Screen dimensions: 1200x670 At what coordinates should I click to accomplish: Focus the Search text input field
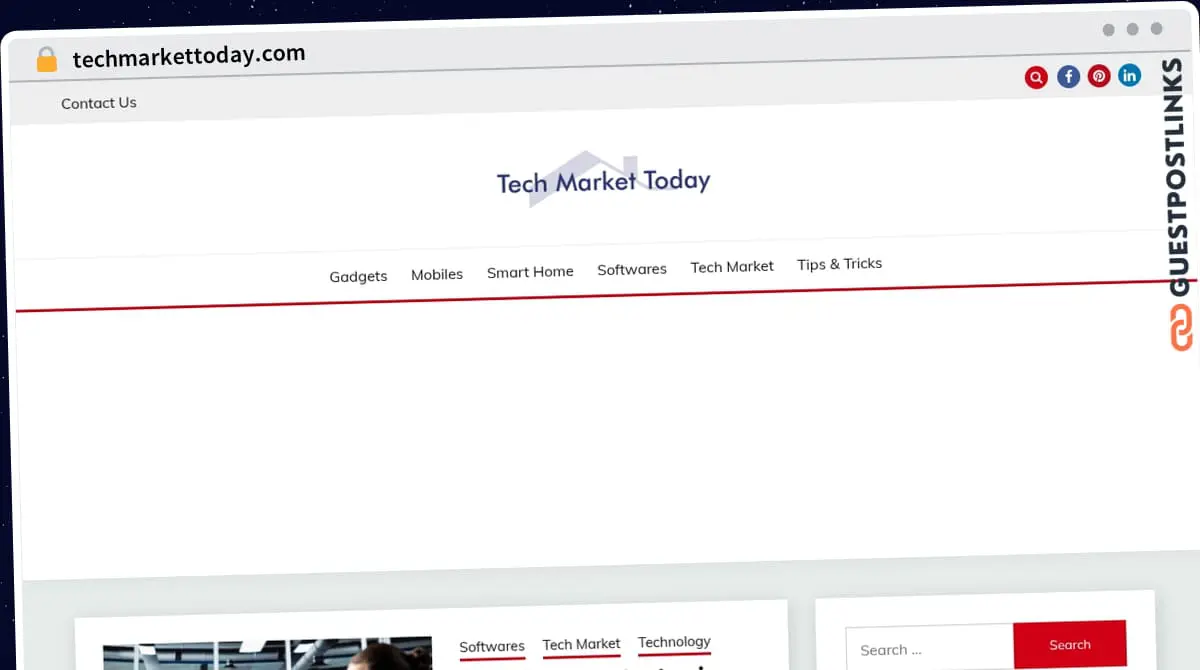pos(929,649)
